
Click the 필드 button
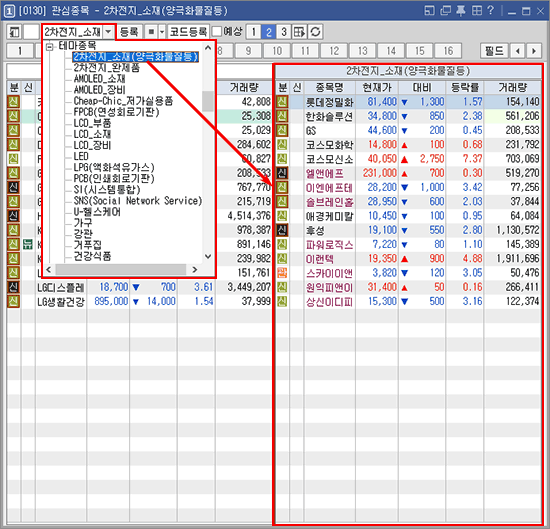point(494,51)
